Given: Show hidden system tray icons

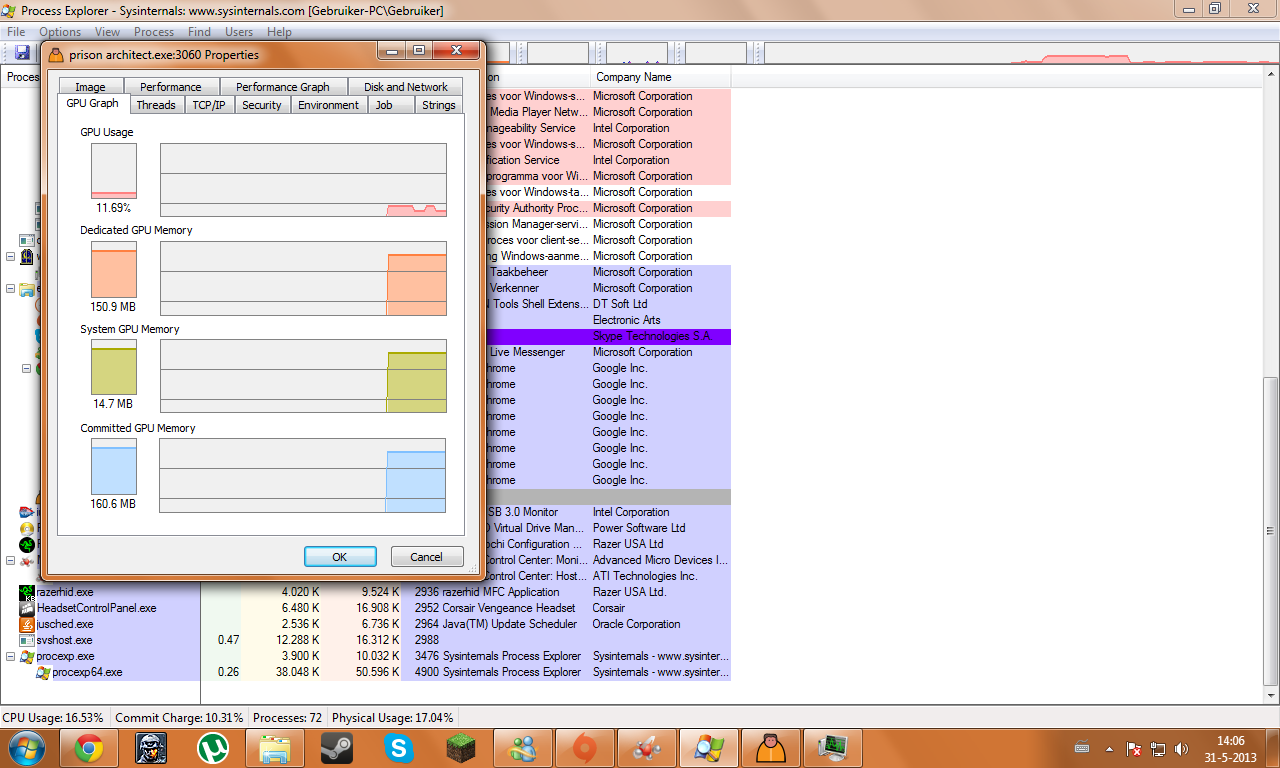Looking at the screenshot, I should [x=1109, y=748].
